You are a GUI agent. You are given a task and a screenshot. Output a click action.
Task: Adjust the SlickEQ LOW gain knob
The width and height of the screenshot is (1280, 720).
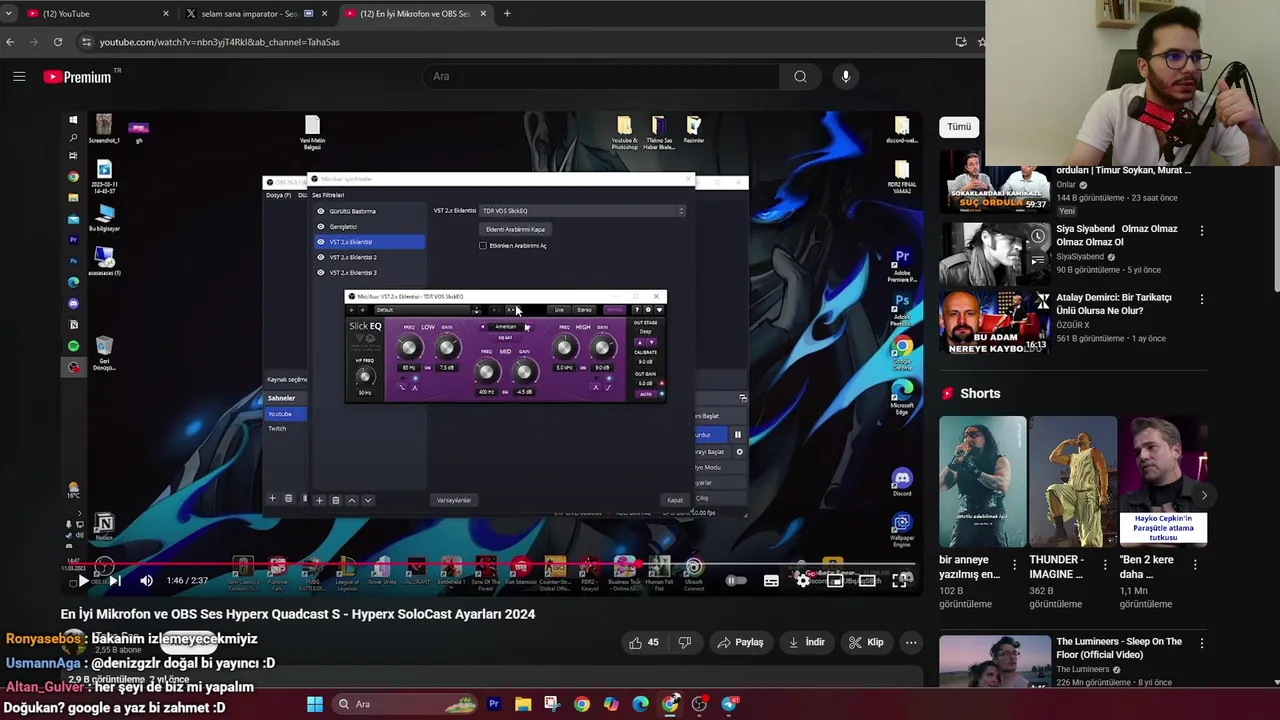click(x=448, y=347)
